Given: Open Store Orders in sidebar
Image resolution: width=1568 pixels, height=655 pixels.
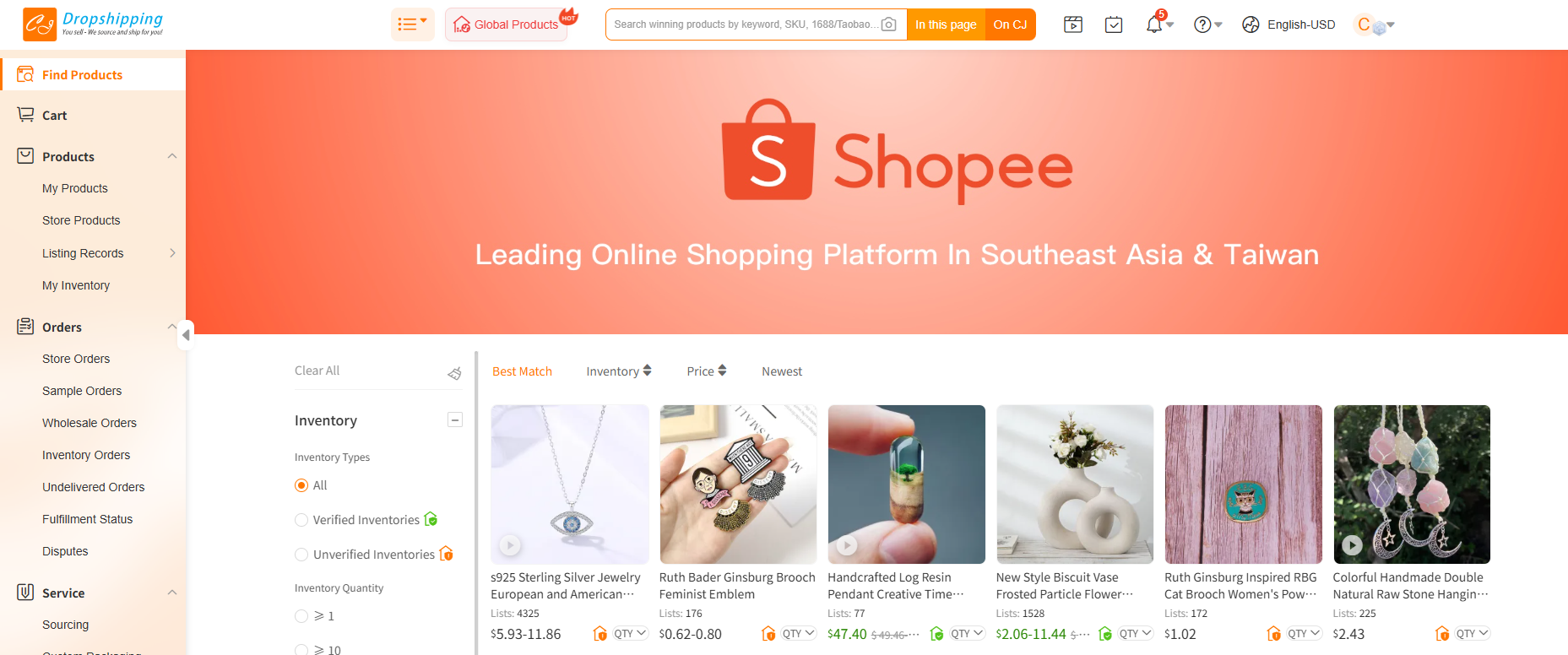Looking at the screenshot, I should tap(76, 359).
